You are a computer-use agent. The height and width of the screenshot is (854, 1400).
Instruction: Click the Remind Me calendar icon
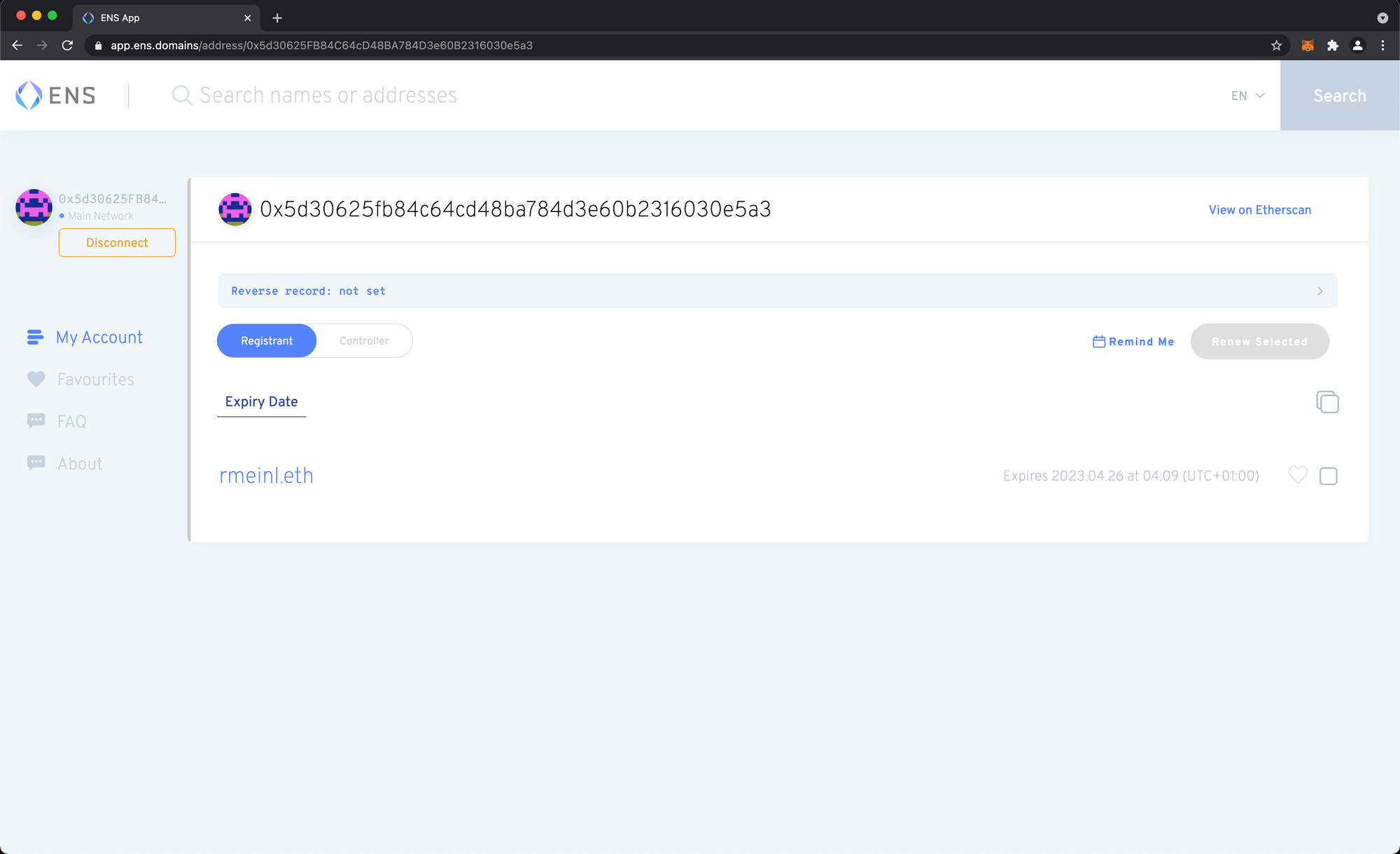[x=1099, y=342]
